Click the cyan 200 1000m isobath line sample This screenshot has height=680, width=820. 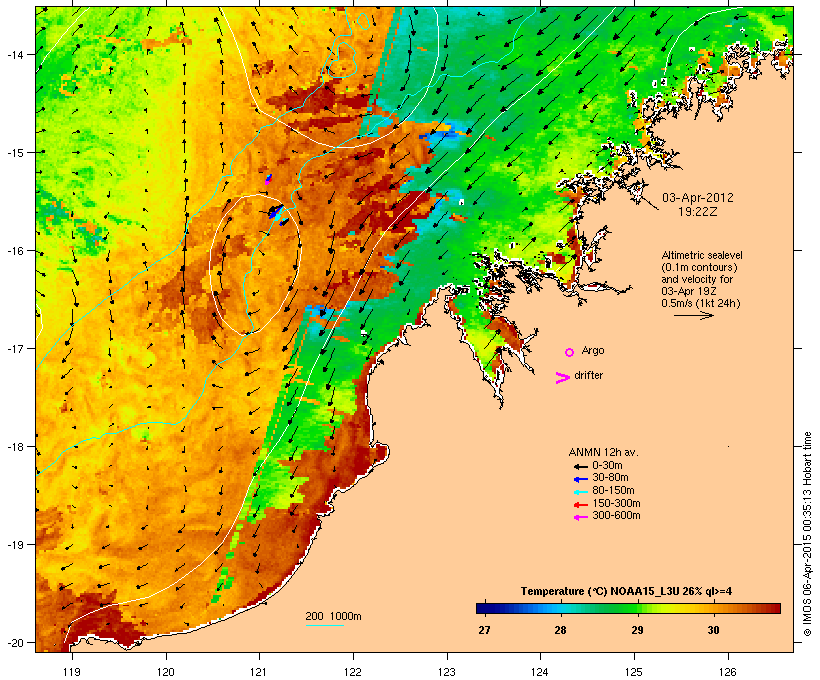click(324, 625)
